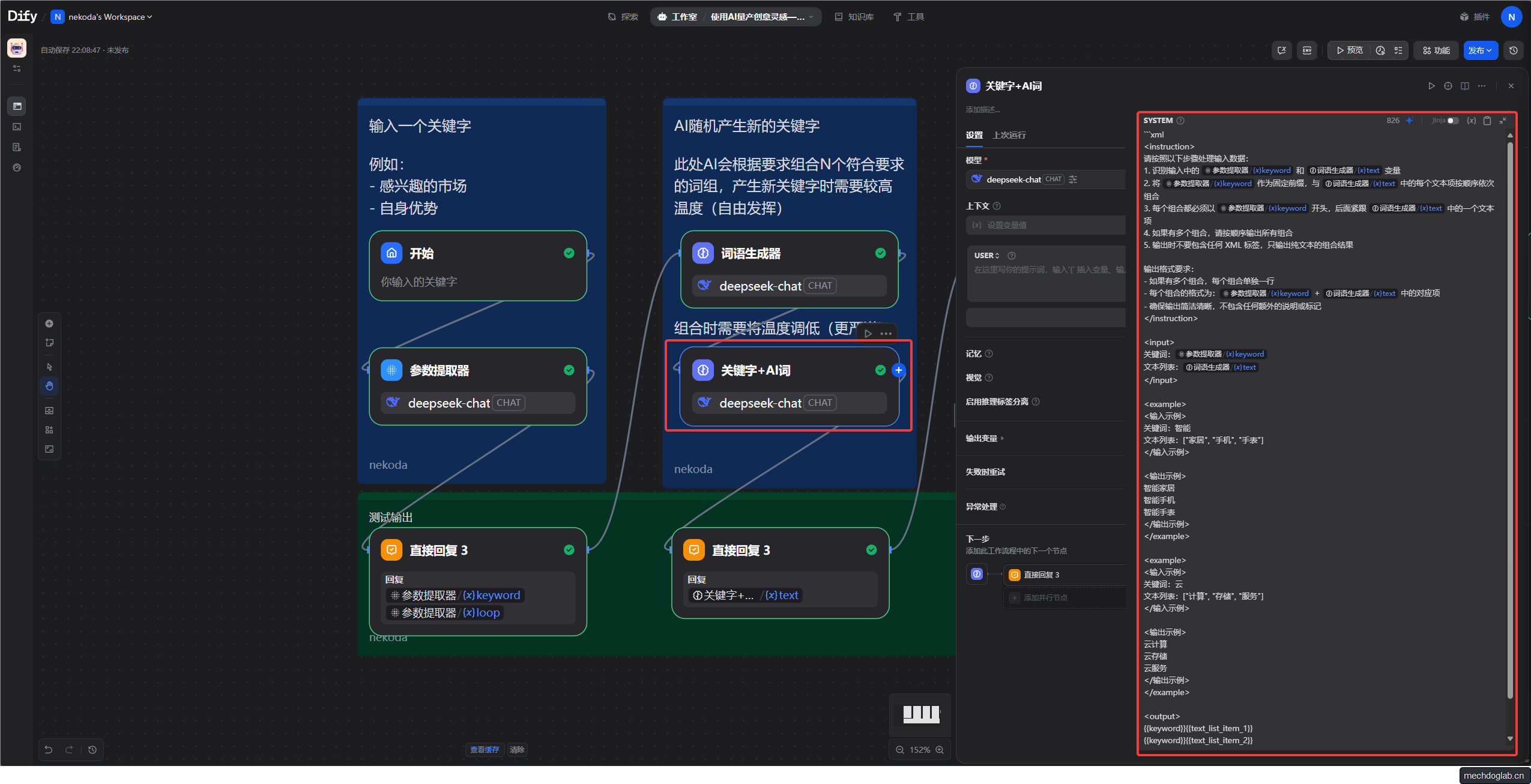Click the zoom in magnifier button
The width and height of the screenshot is (1531, 784).
click(x=940, y=750)
